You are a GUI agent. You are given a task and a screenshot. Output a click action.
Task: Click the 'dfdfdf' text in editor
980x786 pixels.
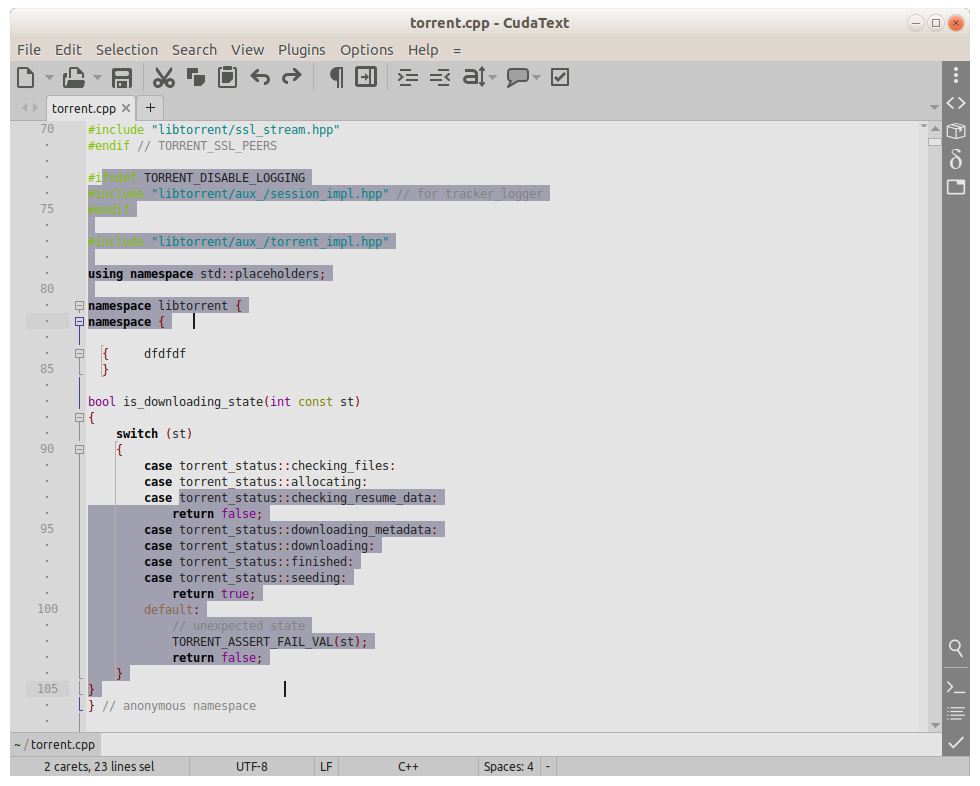pyautogui.click(x=165, y=354)
